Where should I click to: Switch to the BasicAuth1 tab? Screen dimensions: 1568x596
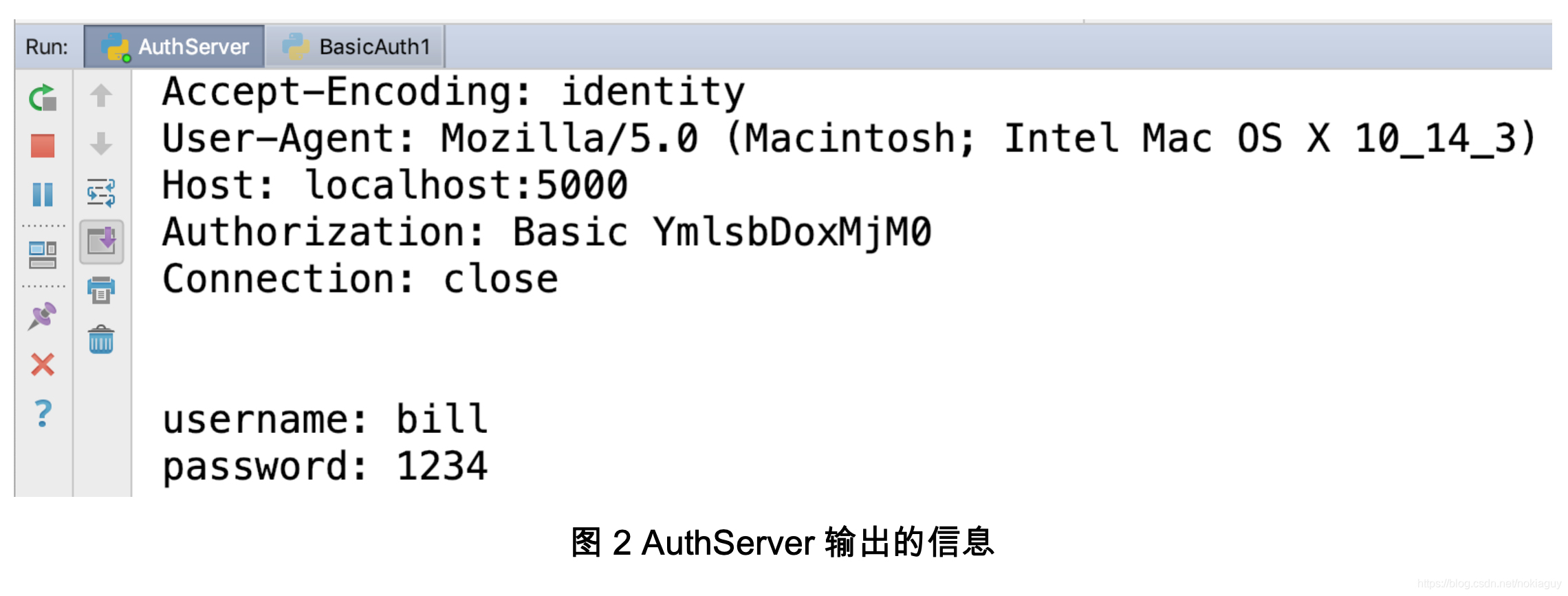pos(373,47)
